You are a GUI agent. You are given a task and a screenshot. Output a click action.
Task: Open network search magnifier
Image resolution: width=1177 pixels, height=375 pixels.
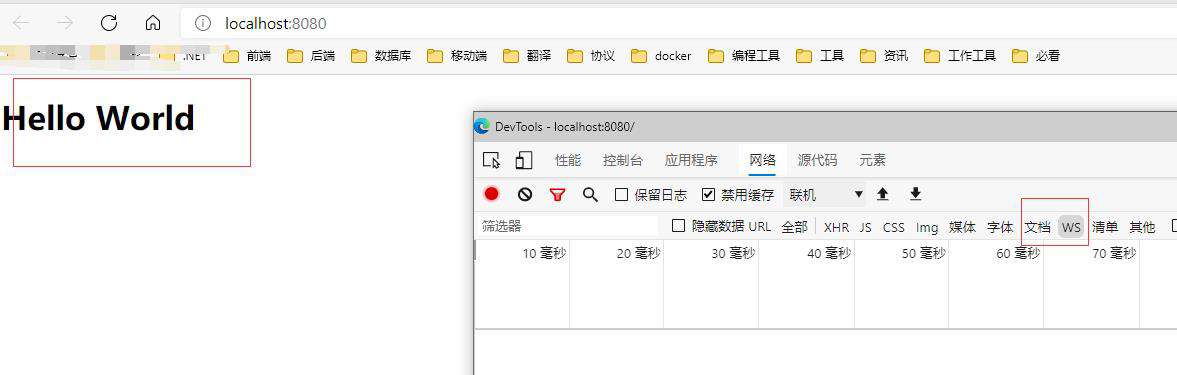click(591, 195)
